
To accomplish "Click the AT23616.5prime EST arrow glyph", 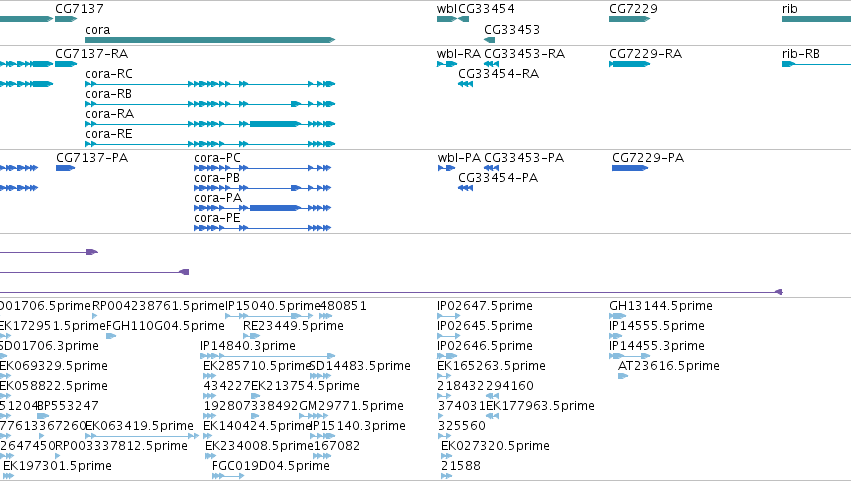I will tap(623, 376).
